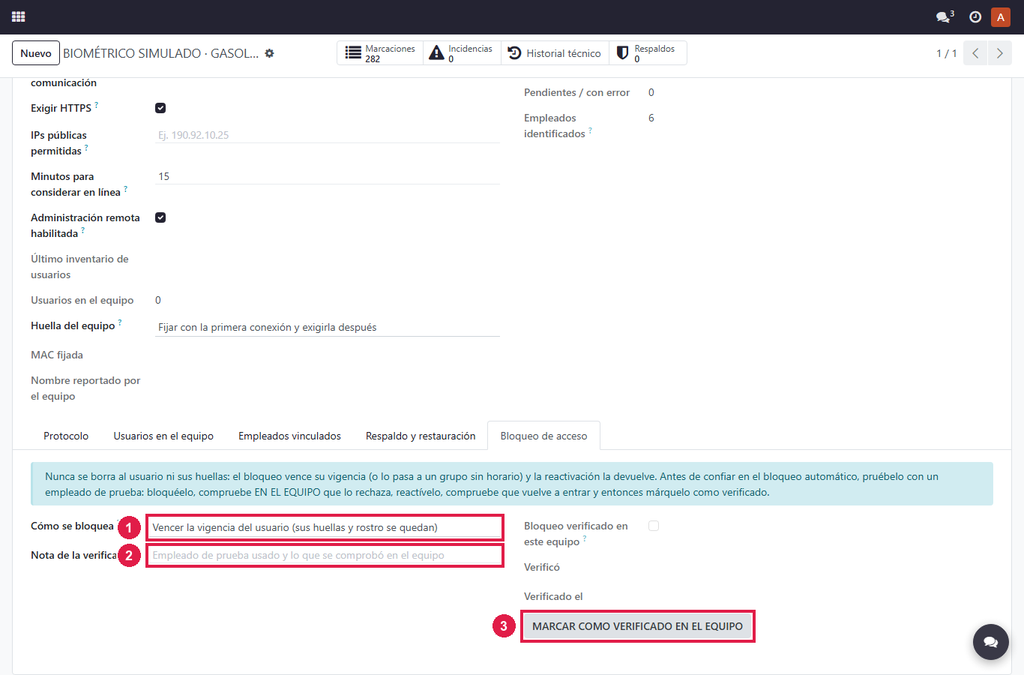Viewport: 1024px width, 675px height.
Task: Open the apps grid menu icon
Action: tap(18, 17)
